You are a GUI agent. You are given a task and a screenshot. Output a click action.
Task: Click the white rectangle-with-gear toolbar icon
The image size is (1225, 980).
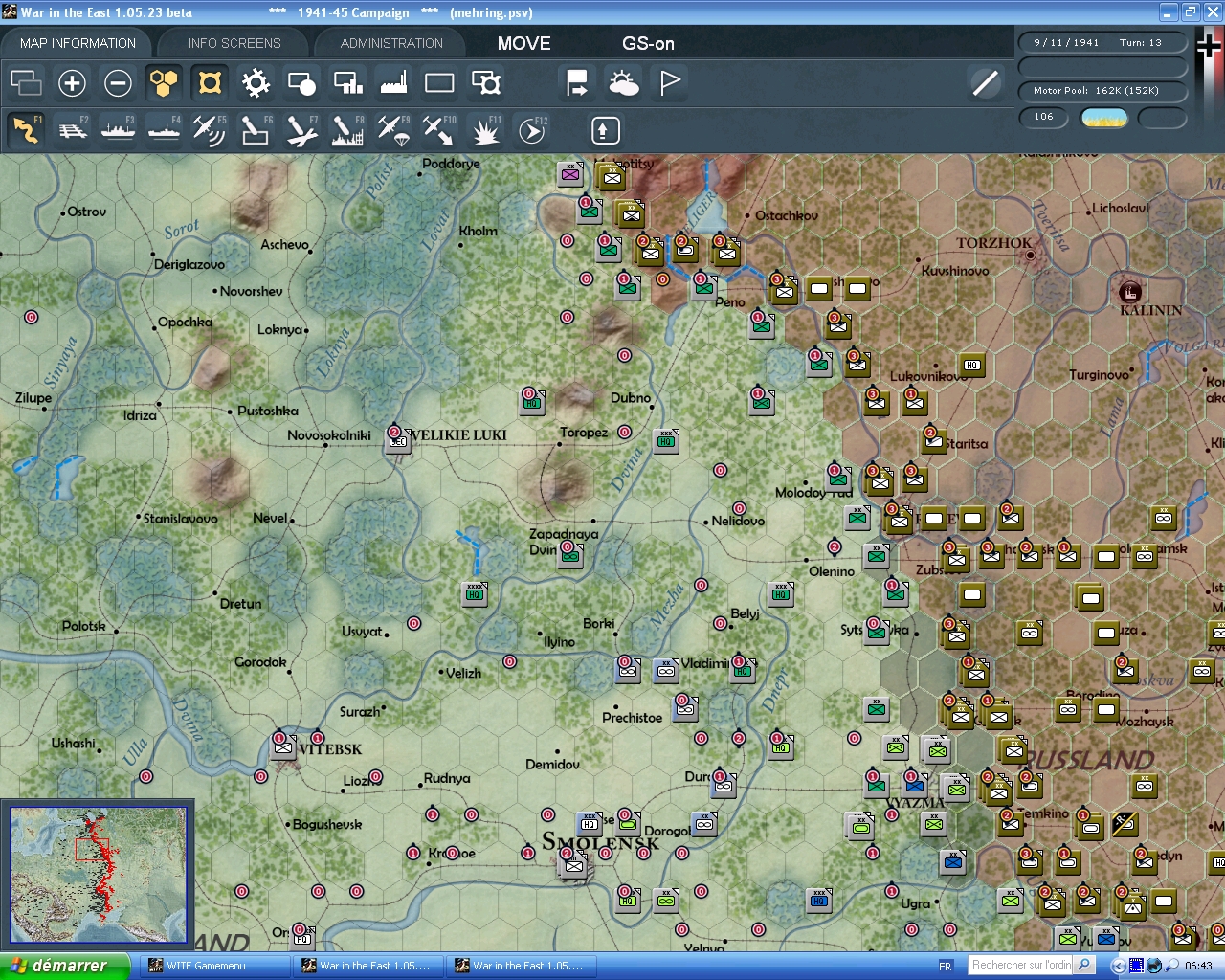486,83
